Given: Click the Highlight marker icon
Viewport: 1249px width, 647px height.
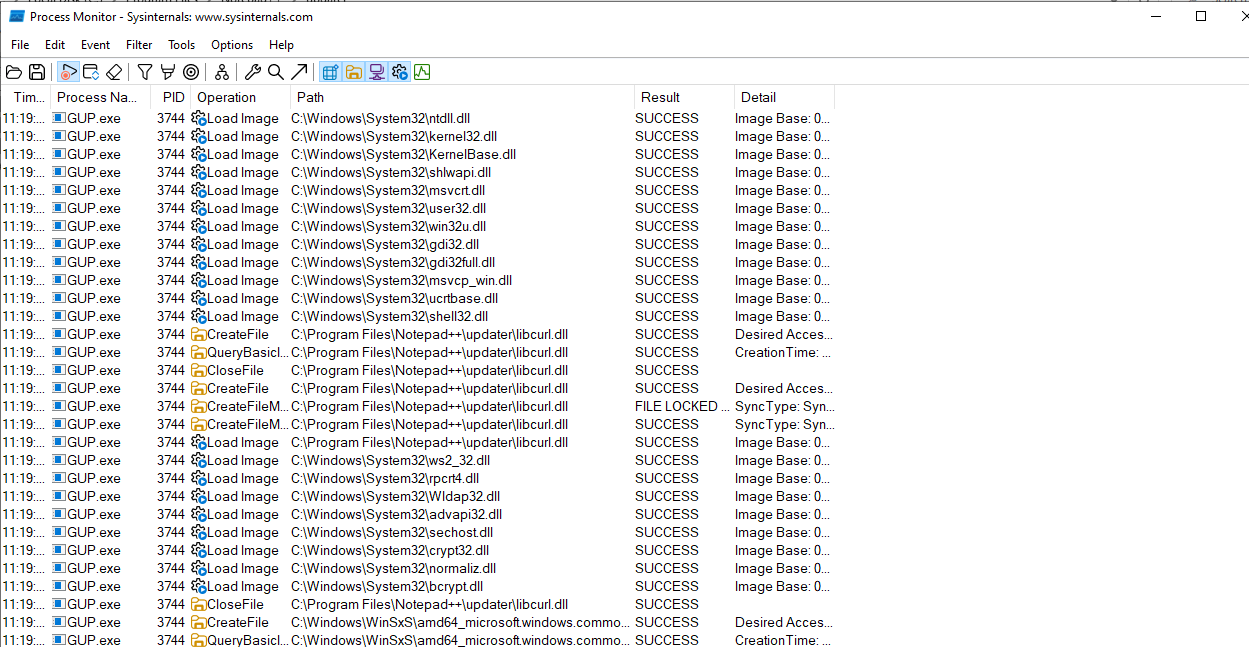Looking at the screenshot, I should 167,72.
